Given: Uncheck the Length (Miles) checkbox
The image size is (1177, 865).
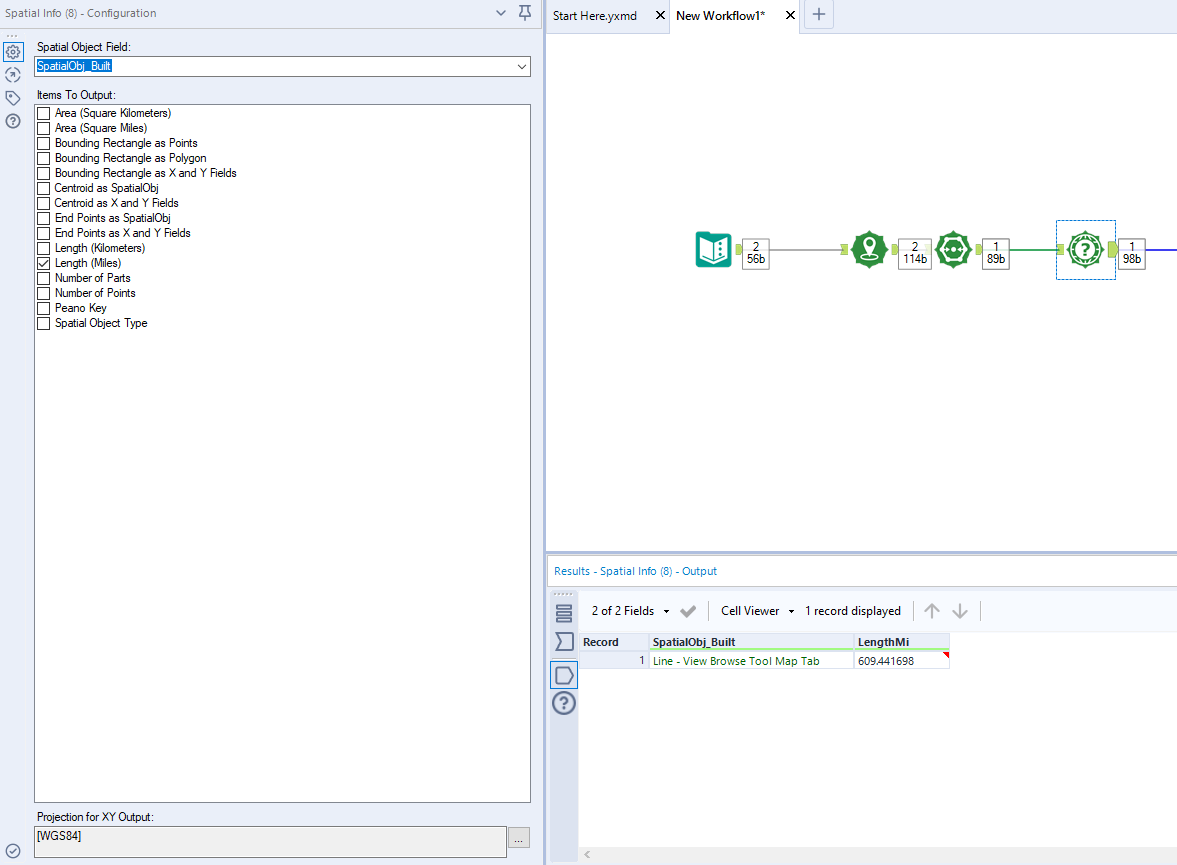Looking at the screenshot, I should tap(43, 263).
